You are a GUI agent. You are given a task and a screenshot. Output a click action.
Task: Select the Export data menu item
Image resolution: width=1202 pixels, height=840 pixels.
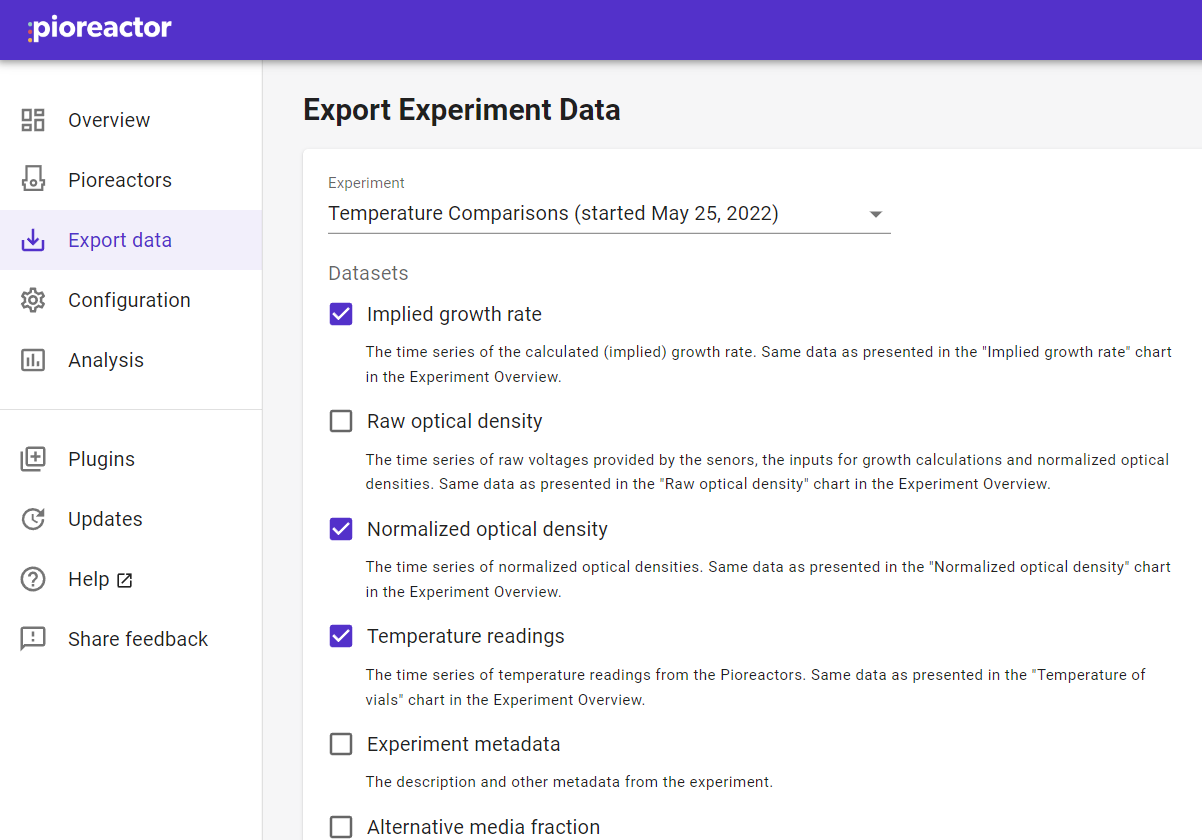(131, 240)
